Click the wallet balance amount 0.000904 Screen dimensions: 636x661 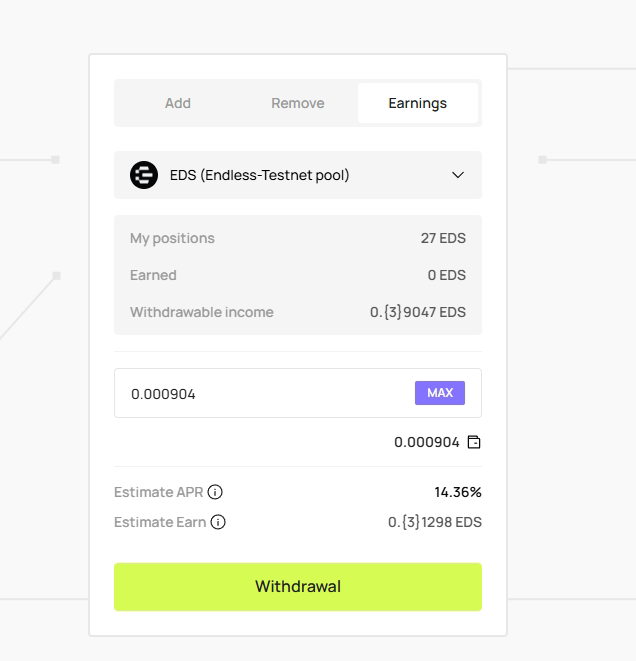tap(427, 442)
